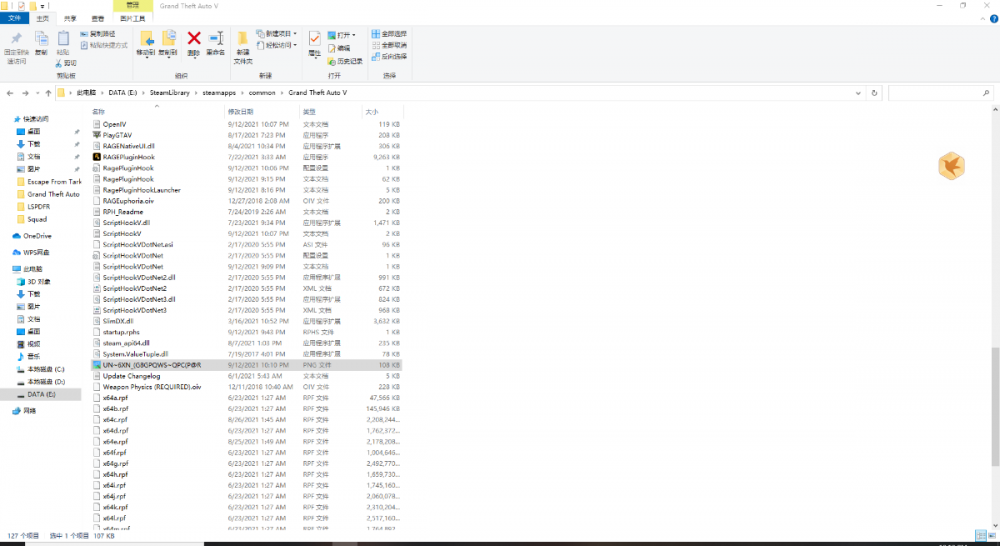Click the Copy path (复制路径) button
This screenshot has height=546, width=1000.
98,34
